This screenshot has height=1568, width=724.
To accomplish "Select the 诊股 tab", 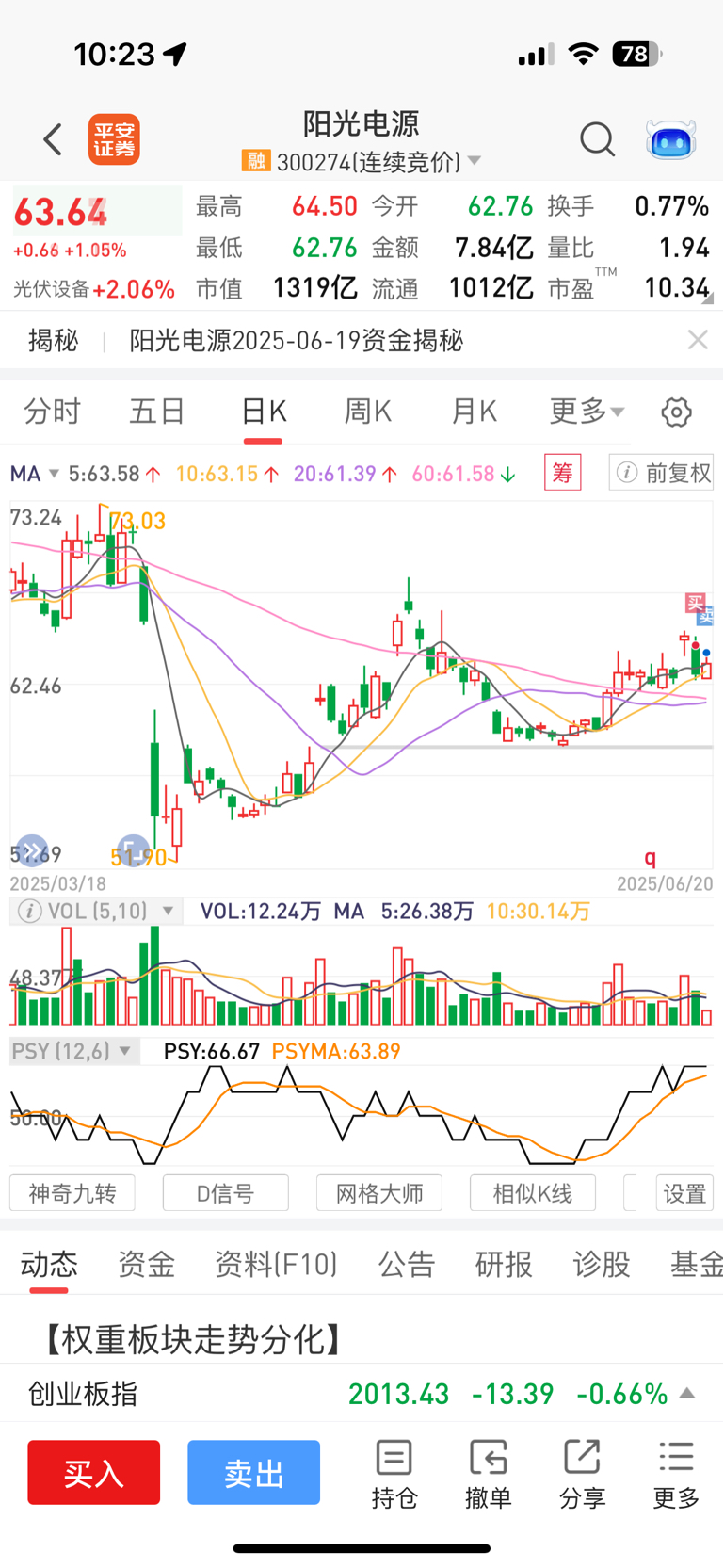I will (601, 1264).
